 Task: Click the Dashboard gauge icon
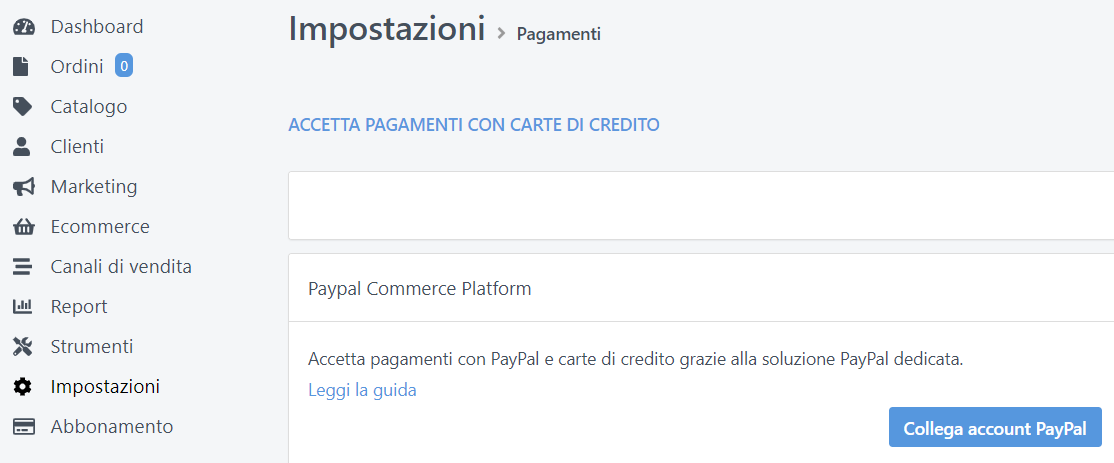point(22,27)
